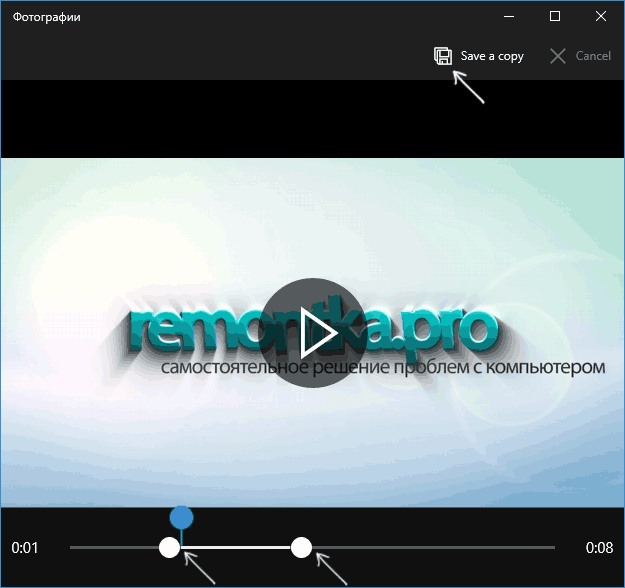
Task: Click the blue playhead position marker
Action: tap(181, 517)
